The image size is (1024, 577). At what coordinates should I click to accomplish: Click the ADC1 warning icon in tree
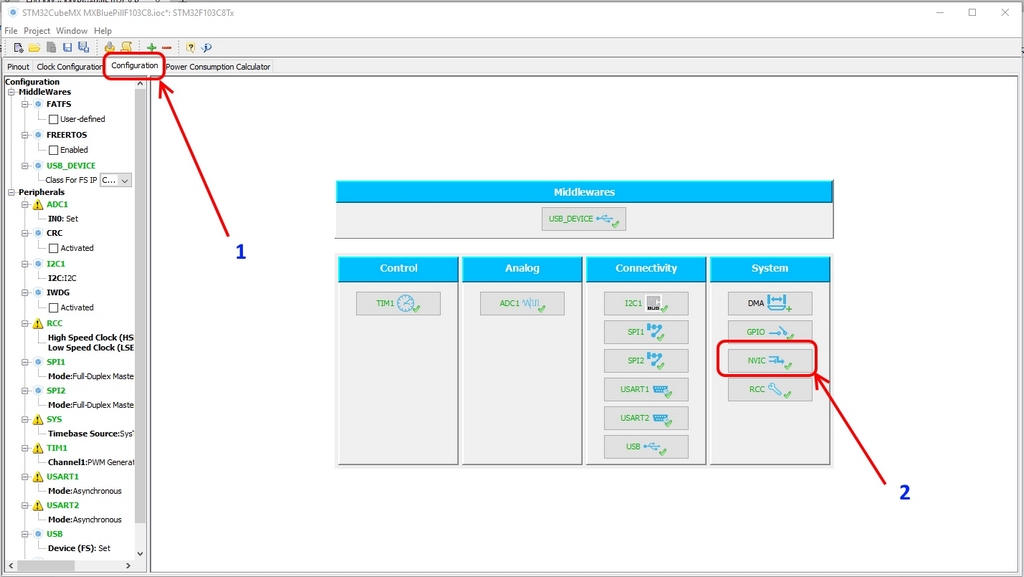[38, 205]
